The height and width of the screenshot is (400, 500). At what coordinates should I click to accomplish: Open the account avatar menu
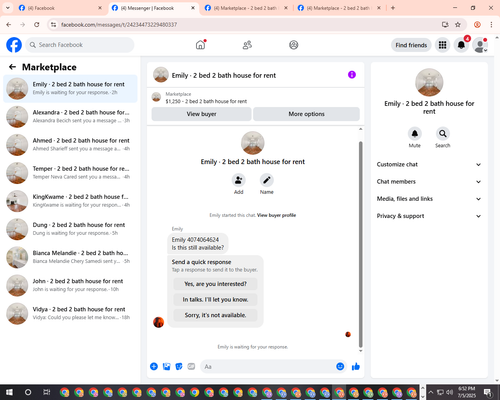[x=480, y=45]
